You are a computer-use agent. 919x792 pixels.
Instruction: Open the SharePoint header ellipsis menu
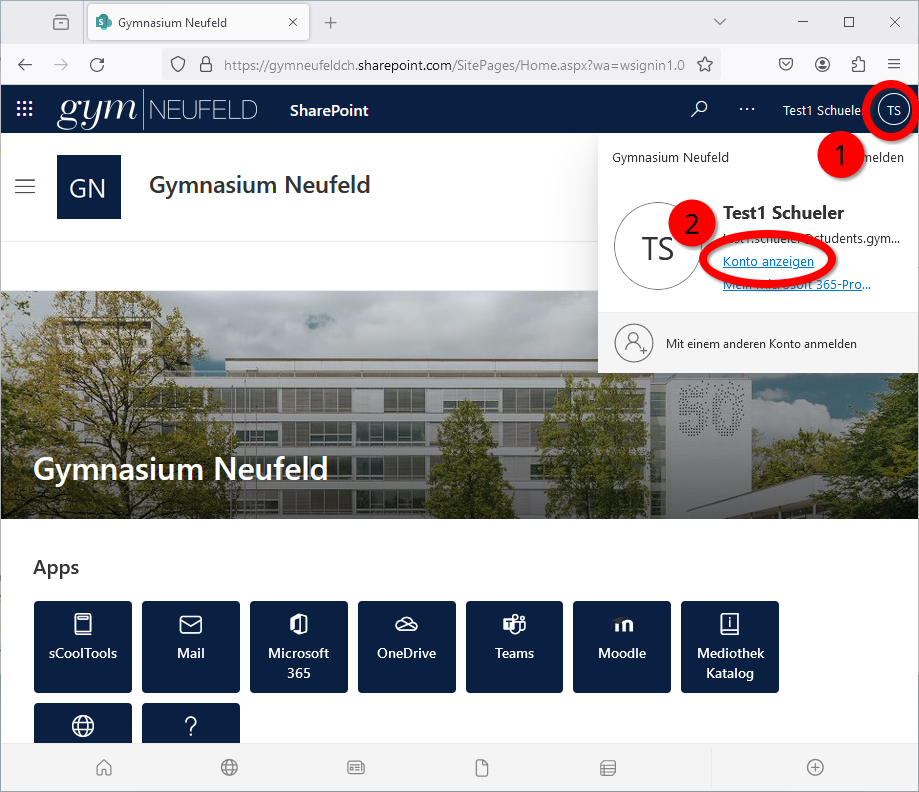[x=746, y=110]
